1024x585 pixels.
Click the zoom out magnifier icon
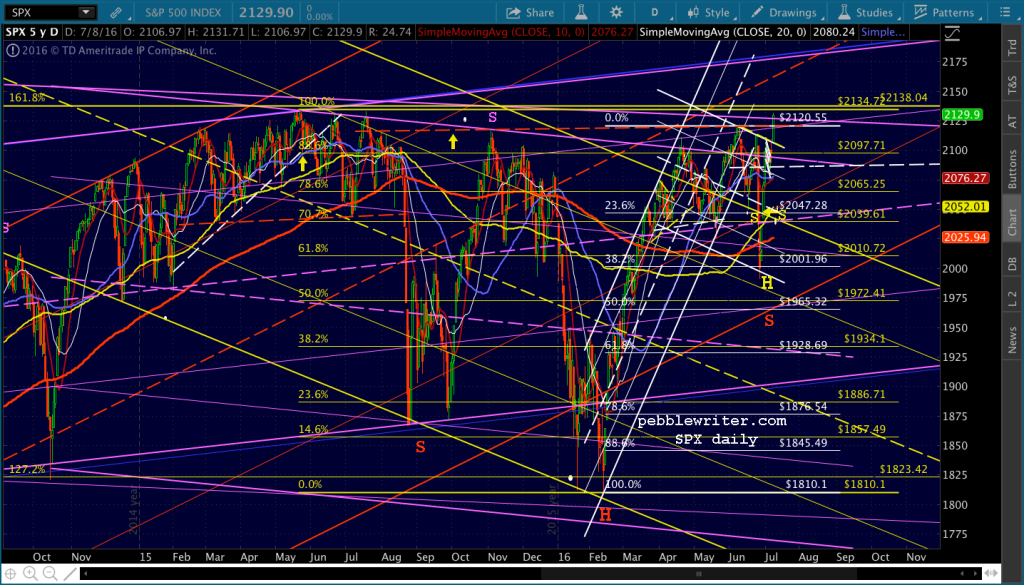click(50, 573)
